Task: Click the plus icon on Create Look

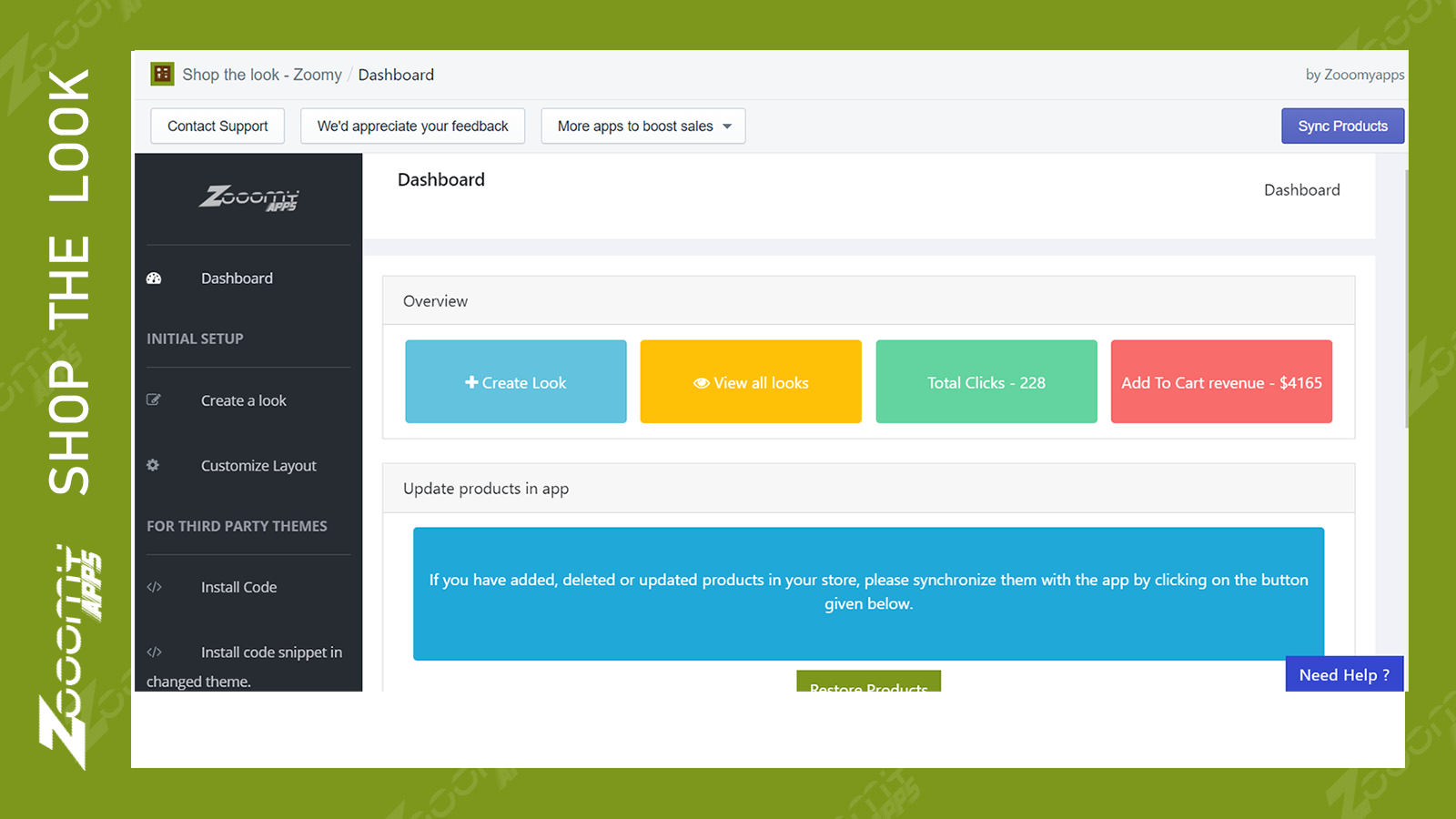Action: pos(471,382)
